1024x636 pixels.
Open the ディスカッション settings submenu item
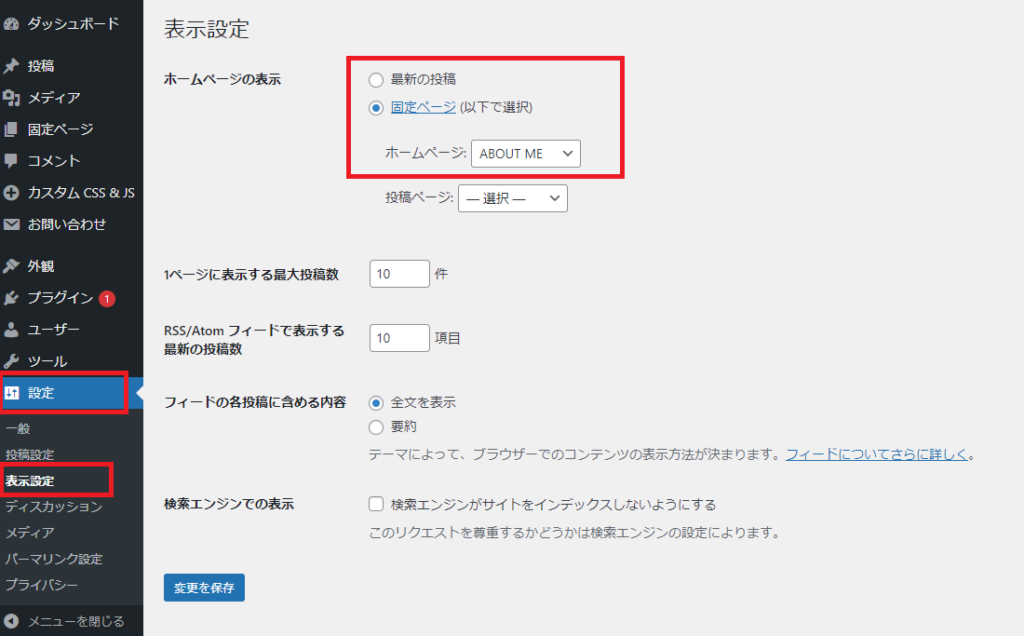pos(54,507)
